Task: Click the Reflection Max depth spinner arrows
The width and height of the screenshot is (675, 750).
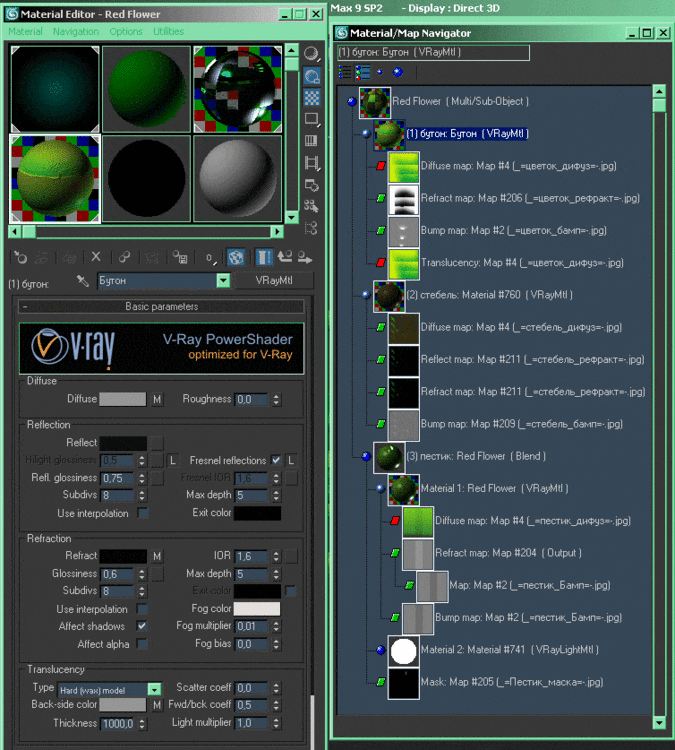Action: point(276,496)
